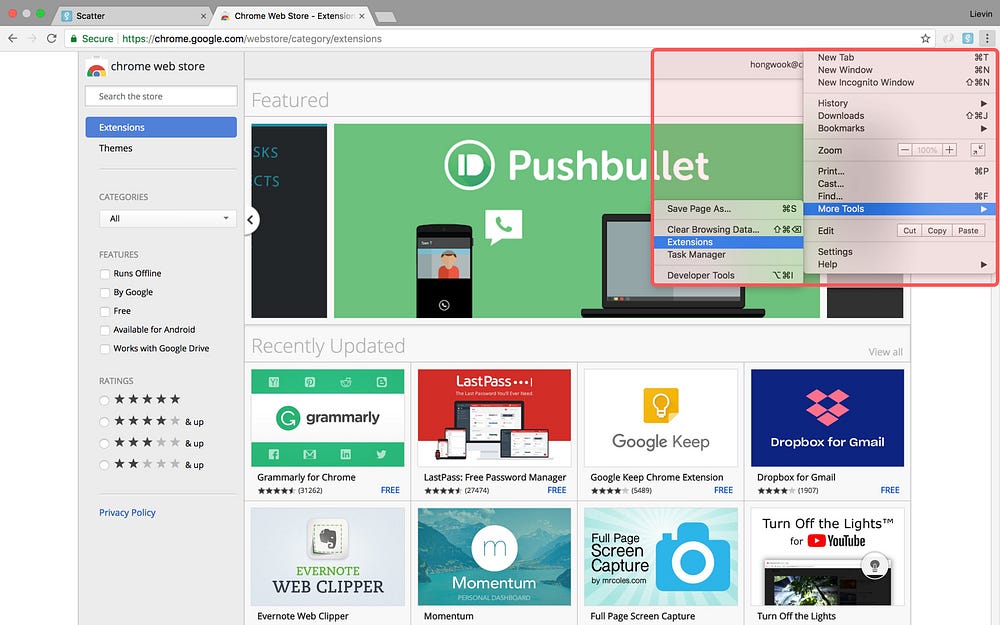Choose Find from Chrome menu

coord(901,196)
